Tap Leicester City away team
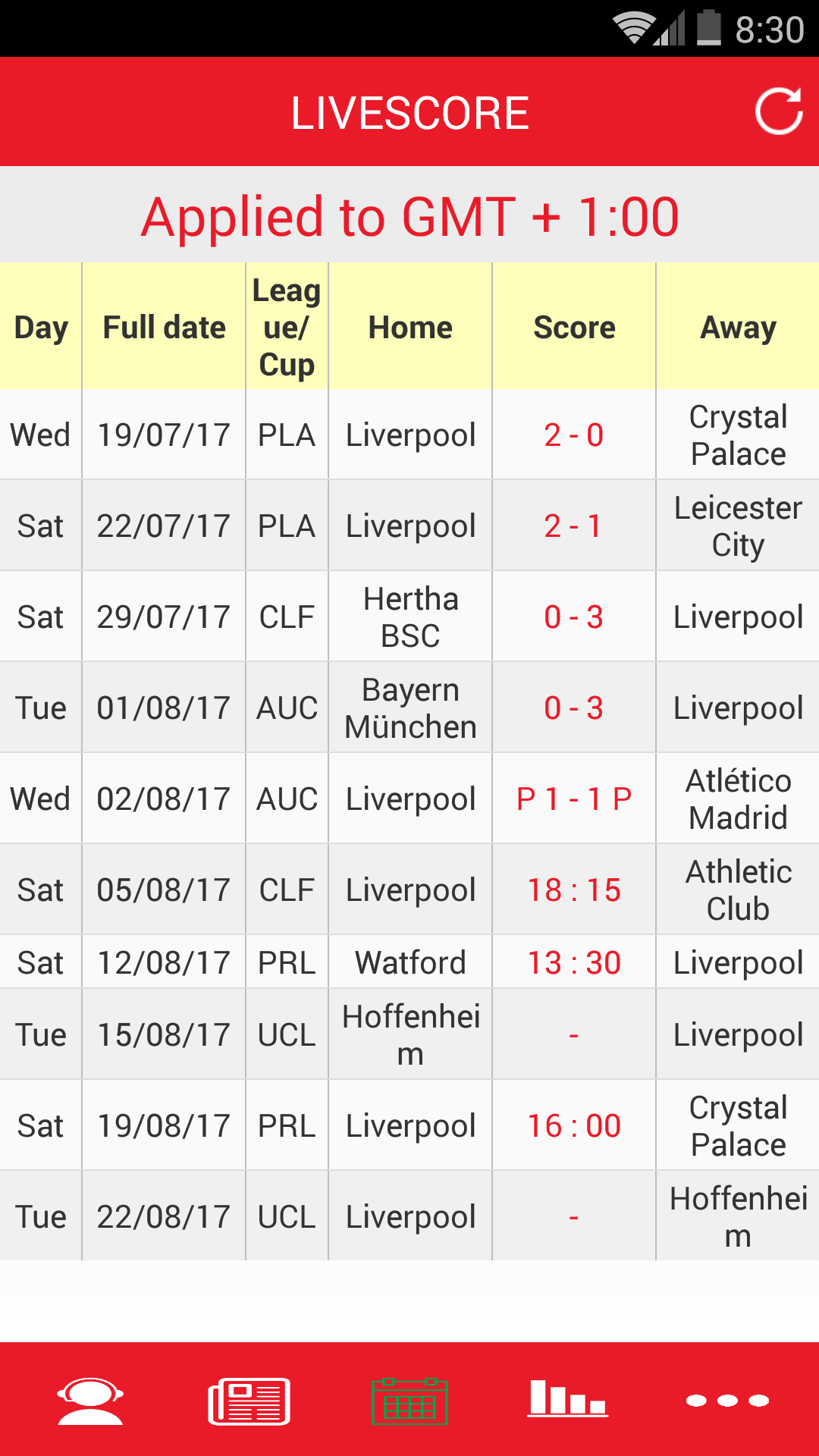 pos(738,526)
